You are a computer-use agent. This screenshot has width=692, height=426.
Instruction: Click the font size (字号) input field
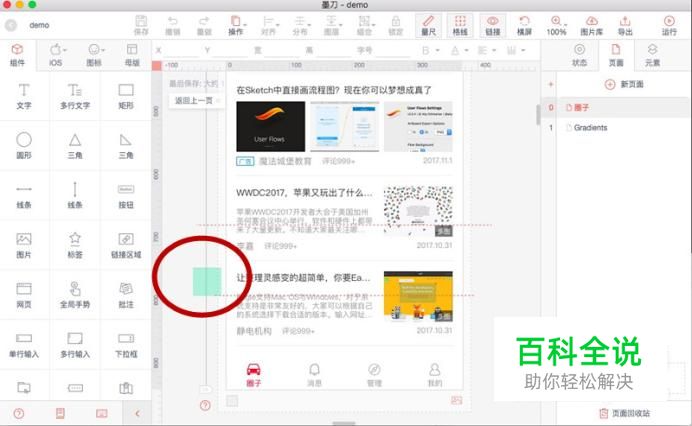pos(393,50)
